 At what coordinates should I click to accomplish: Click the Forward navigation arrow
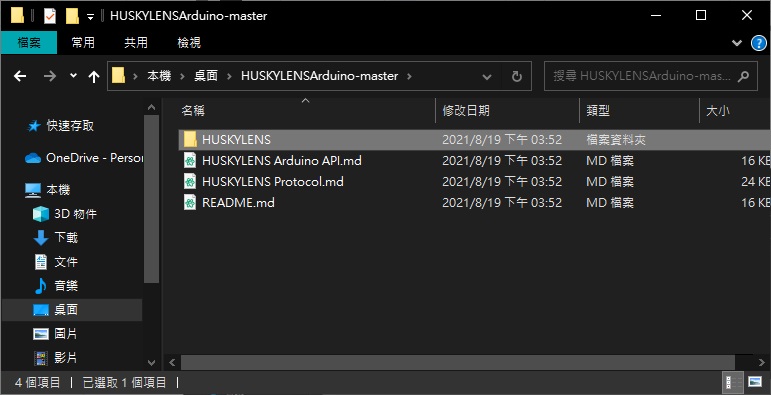[x=50, y=76]
